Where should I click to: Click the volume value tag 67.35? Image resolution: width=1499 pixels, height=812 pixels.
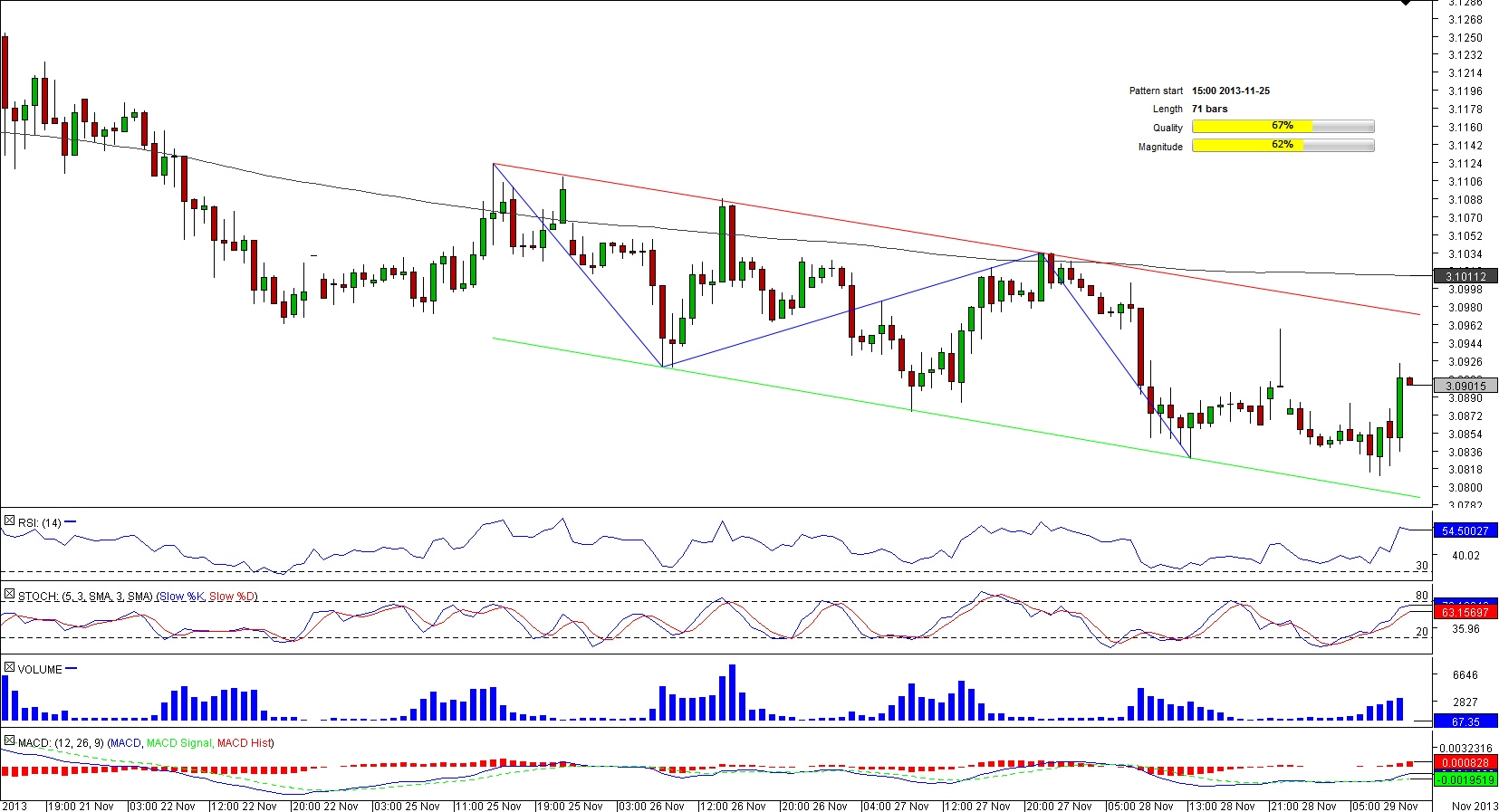coord(1465,722)
